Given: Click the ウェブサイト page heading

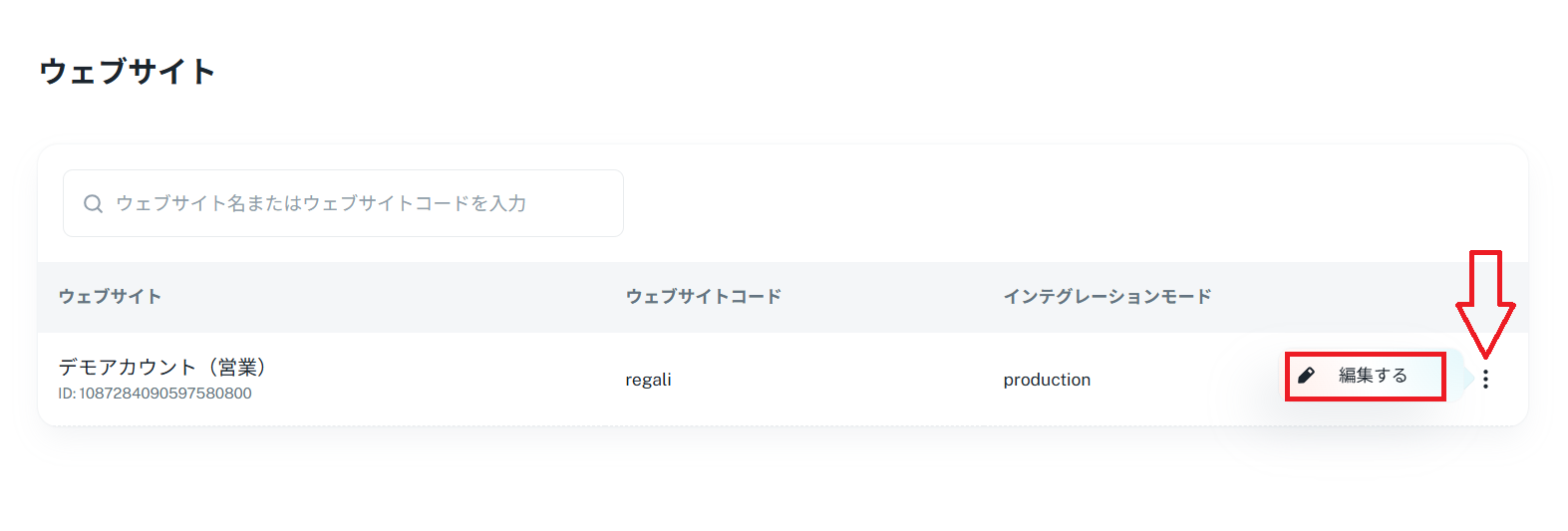Looking at the screenshot, I should 127,72.
